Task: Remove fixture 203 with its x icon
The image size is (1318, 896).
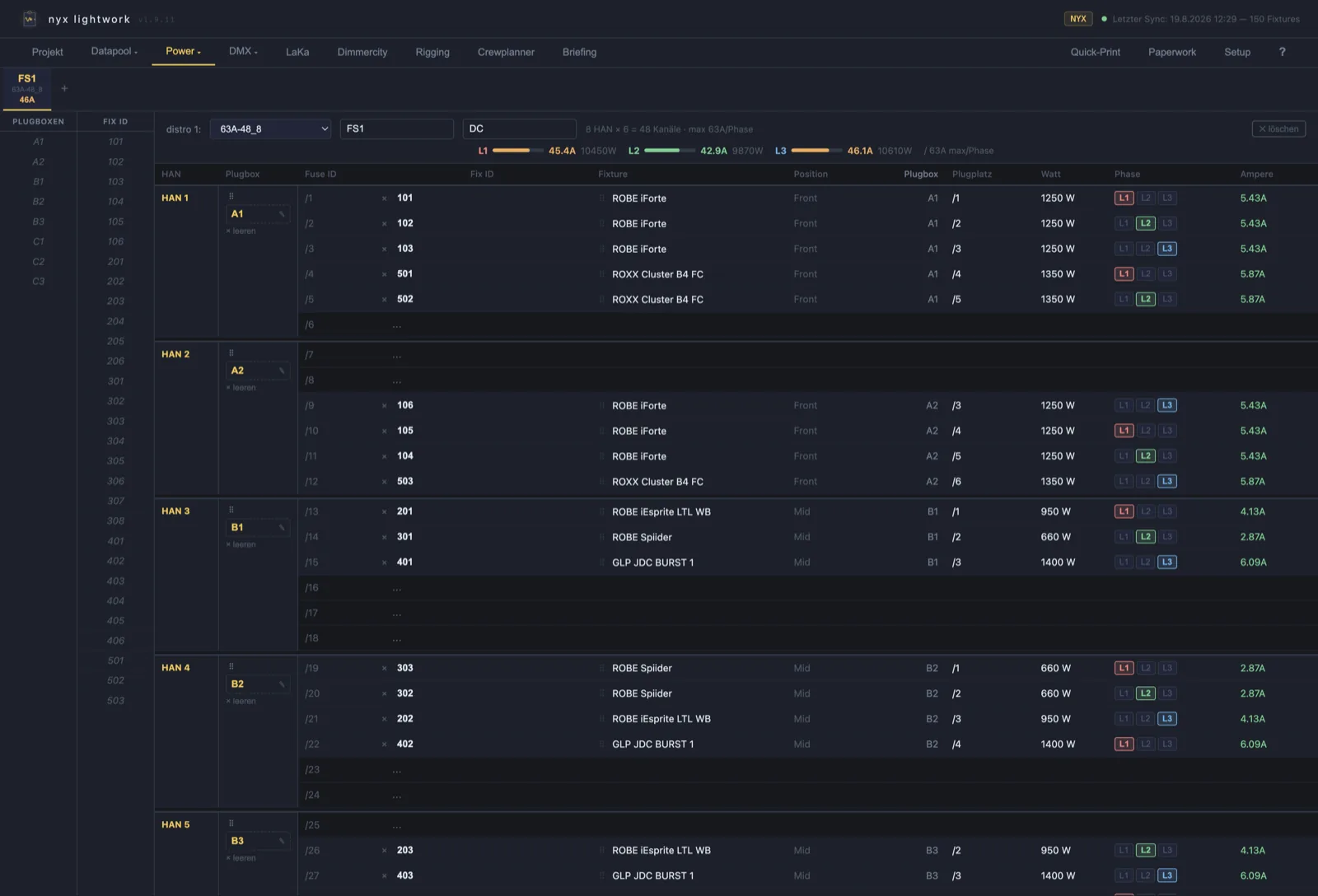Action: (x=384, y=851)
